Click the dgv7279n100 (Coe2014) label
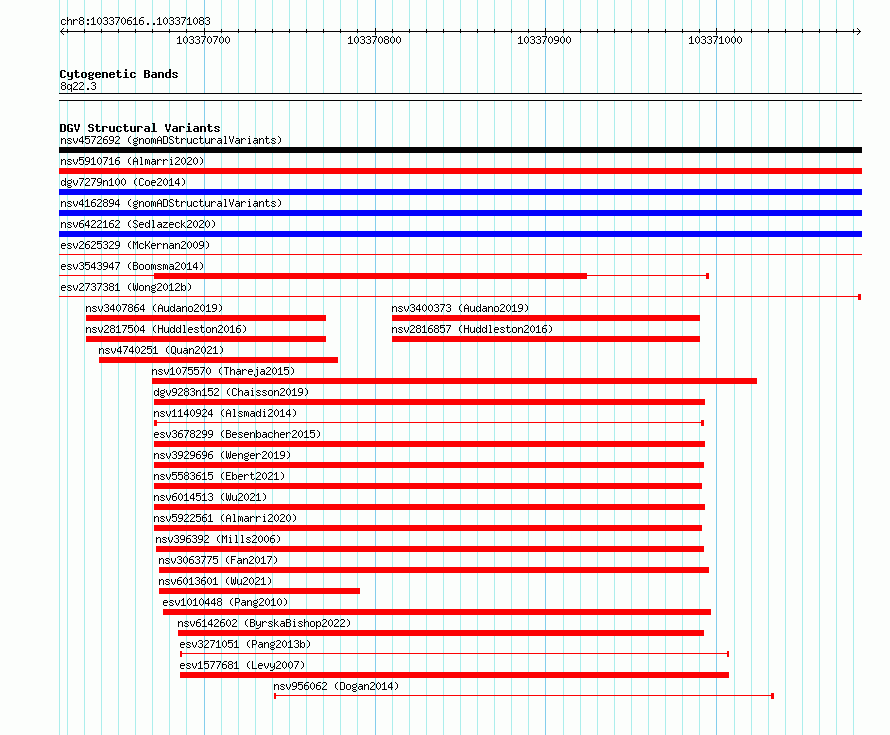Screen dimensions: 890x735 (123, 182)
